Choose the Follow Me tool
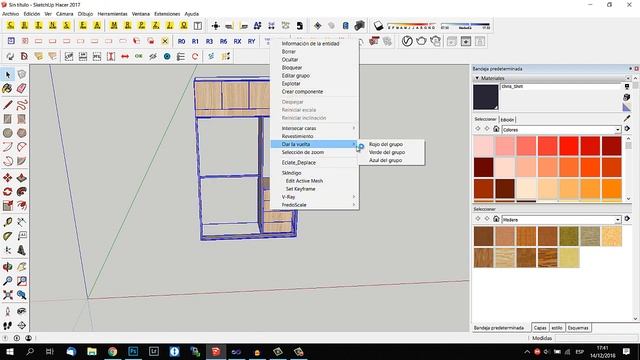 coord(22,191)
